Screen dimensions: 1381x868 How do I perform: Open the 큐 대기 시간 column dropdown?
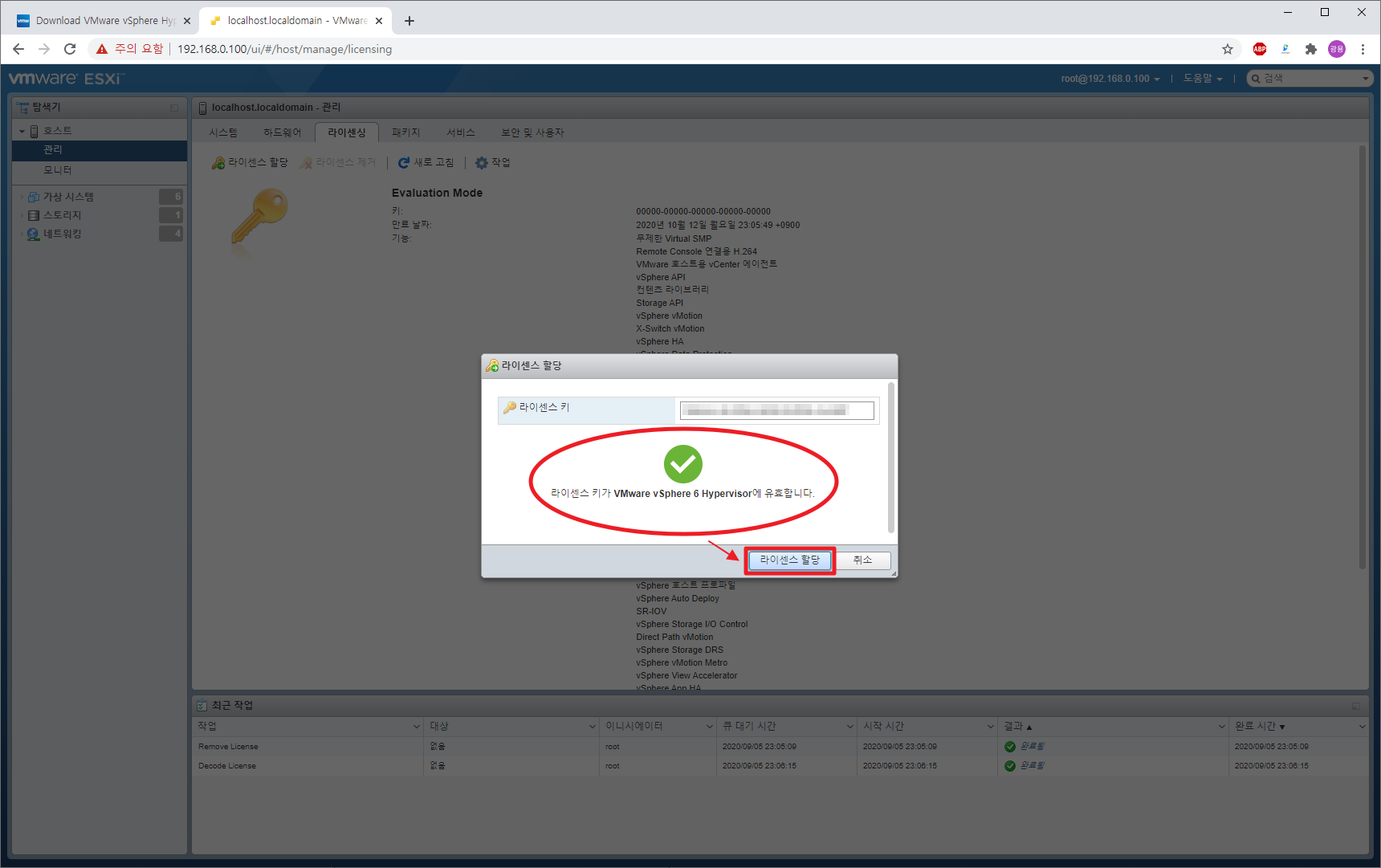pyautogui.click(x=850, y=727)
